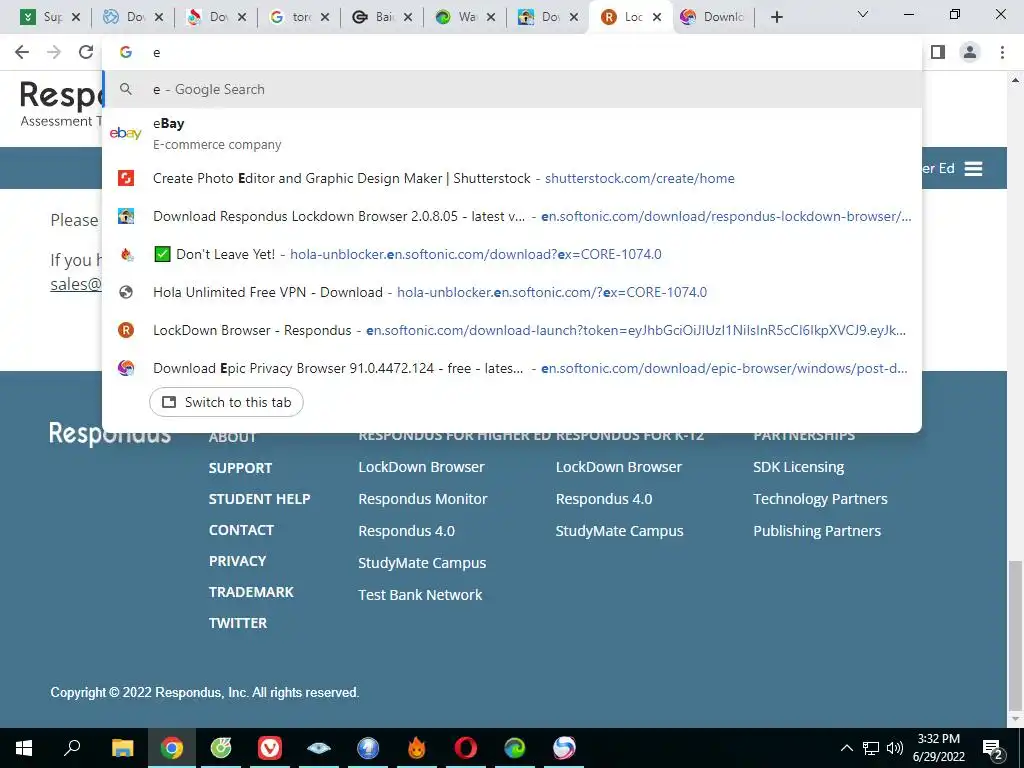Viewport: 1024px width, 768px height.
Task: Show hidden system tray icons
Action: [x=846, y=748]
